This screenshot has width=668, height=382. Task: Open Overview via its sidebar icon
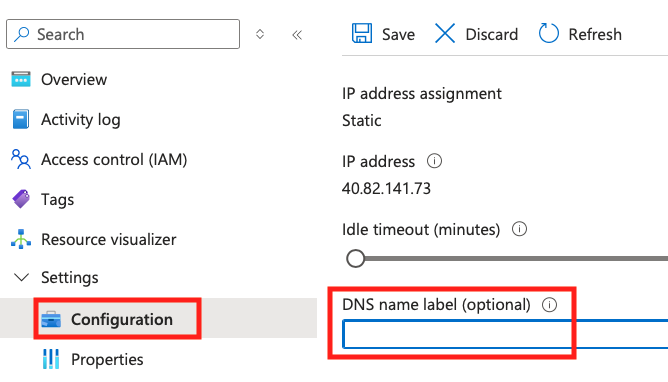point(20,79)
